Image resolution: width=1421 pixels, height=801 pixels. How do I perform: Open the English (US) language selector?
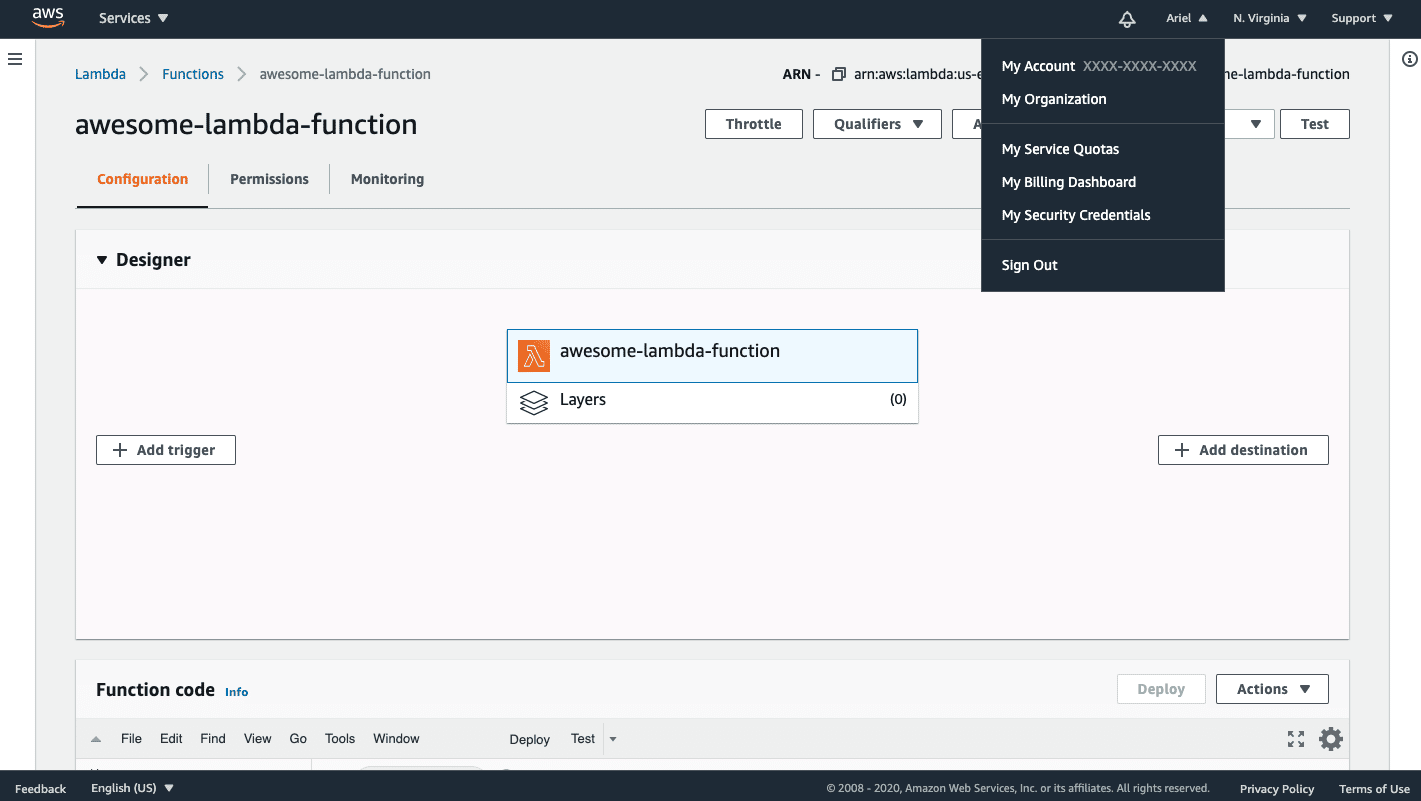coord(132,788)
